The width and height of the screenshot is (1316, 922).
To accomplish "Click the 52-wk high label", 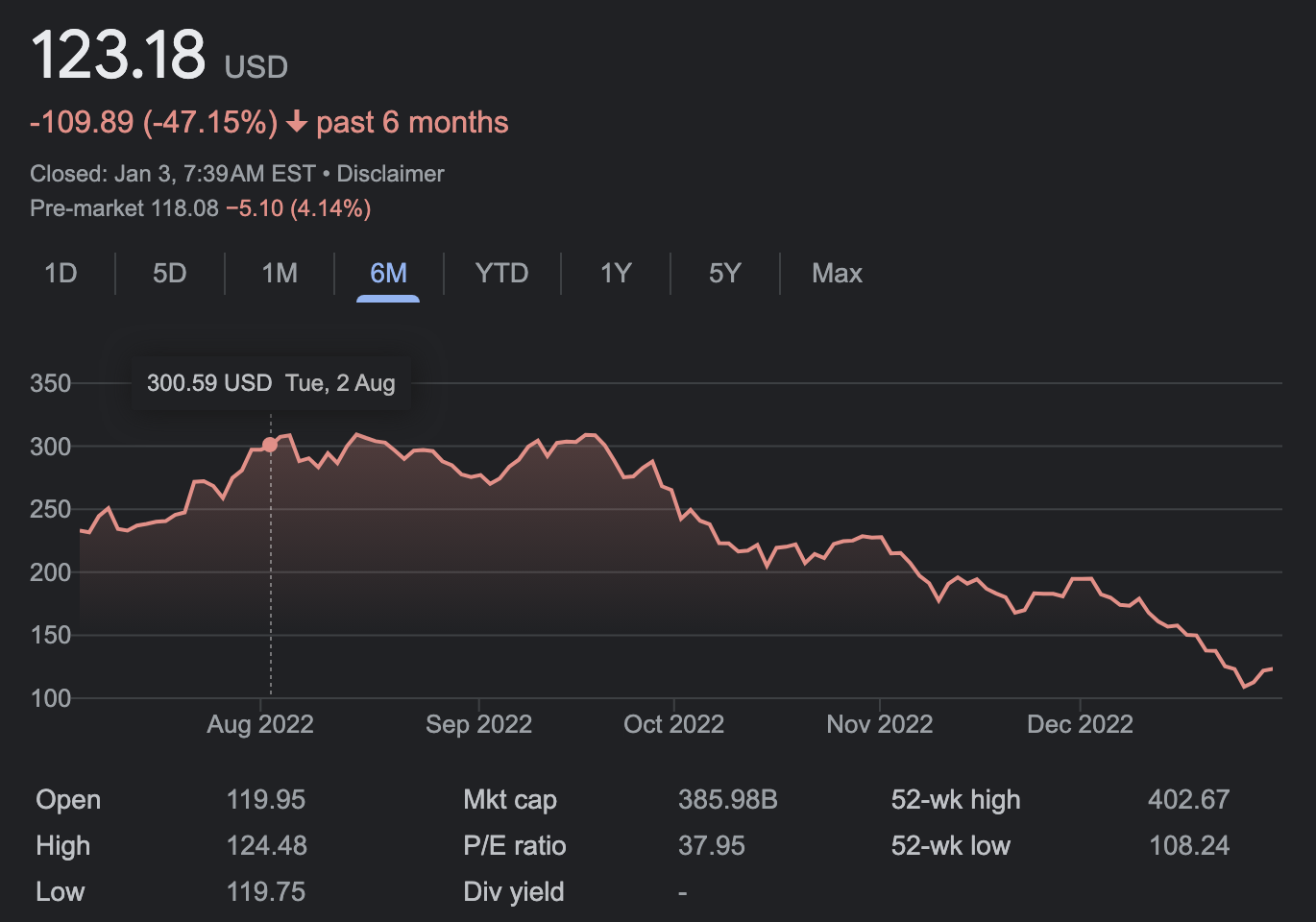I will 956,800.
